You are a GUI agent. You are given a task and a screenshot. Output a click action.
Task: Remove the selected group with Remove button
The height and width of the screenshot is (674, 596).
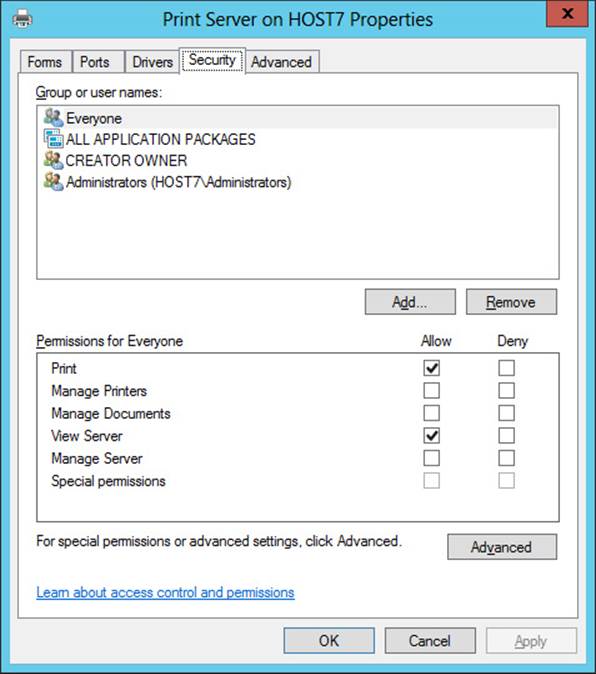511,302
